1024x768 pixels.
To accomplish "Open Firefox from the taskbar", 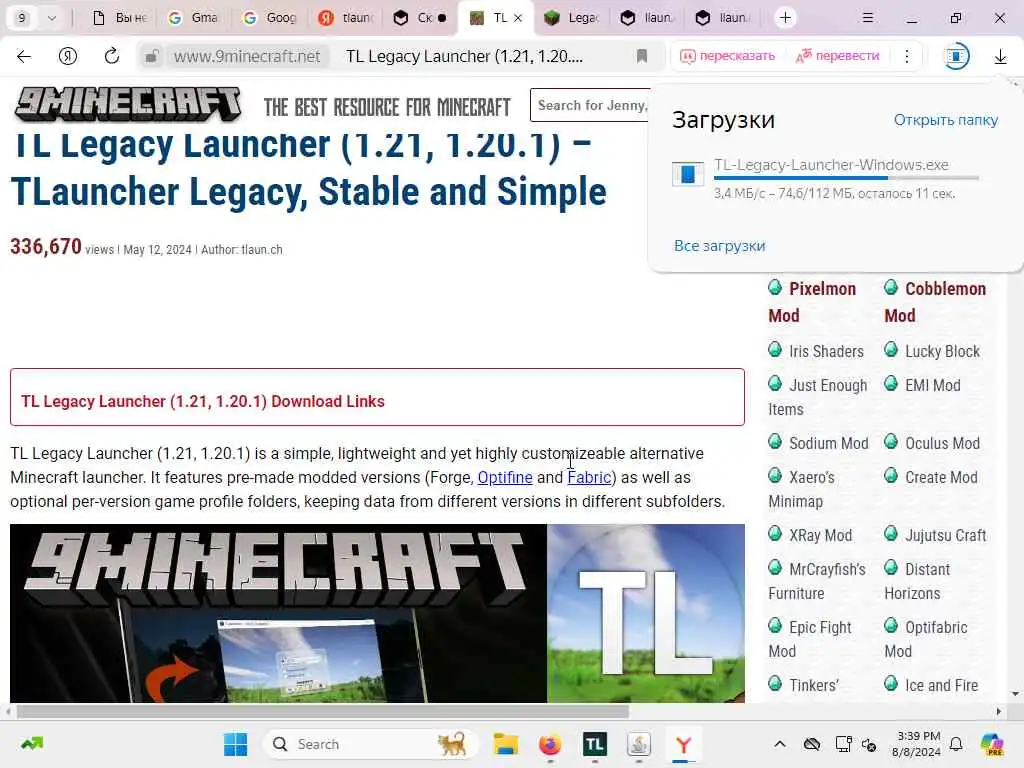I will coord(550,744).
